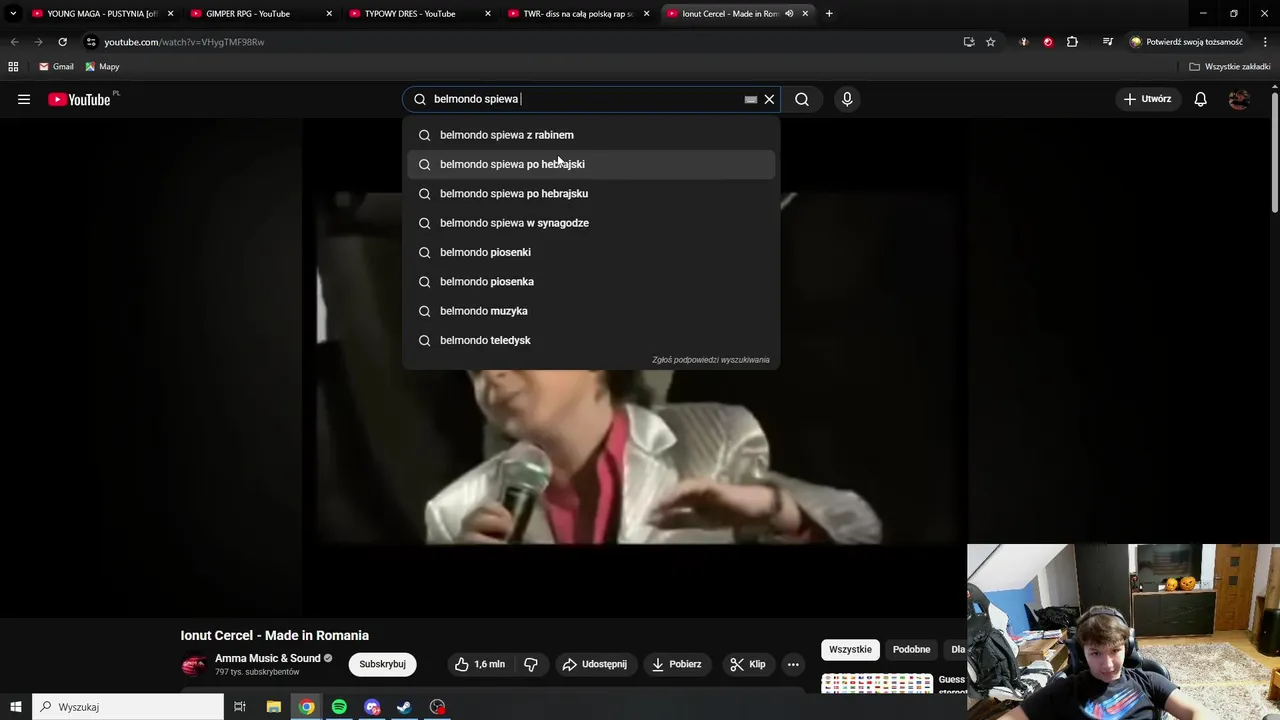Download the video with Pobierz
Viewport: 1280px width, 720px height.
(x=676, y=664)
